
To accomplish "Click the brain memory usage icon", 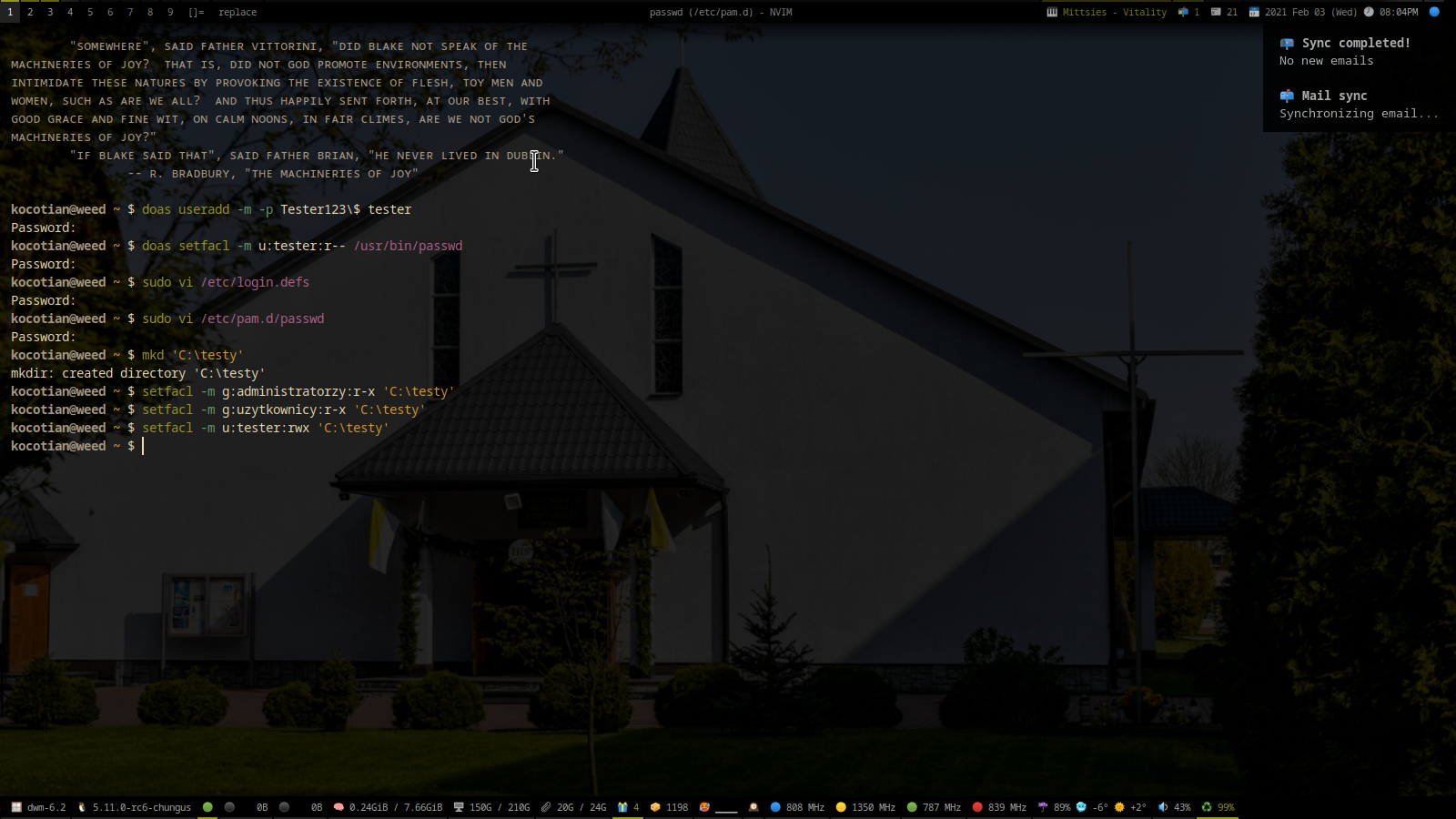I will [x=339, y=807].
